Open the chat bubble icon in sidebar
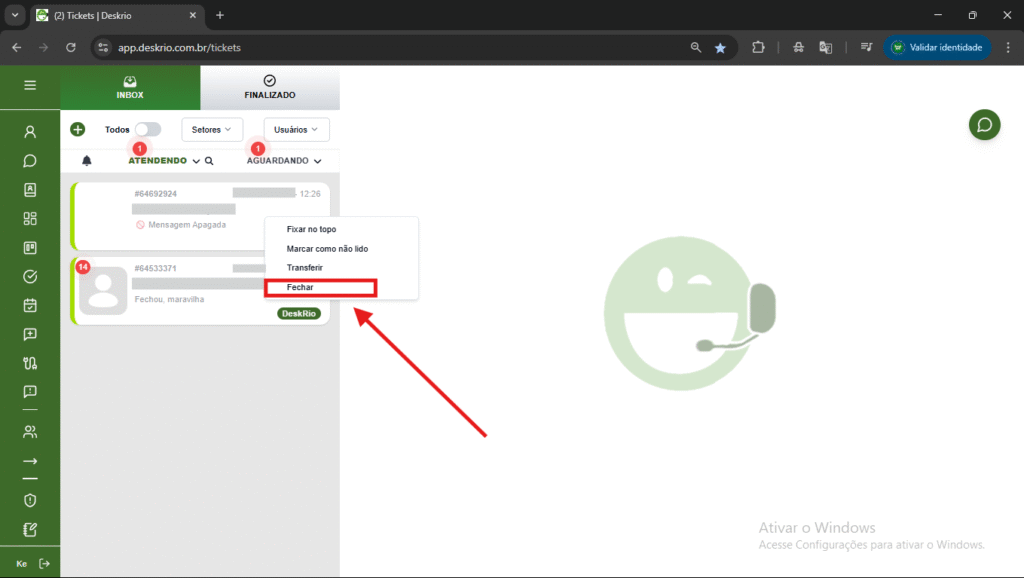1024x578 pixels. (x=30, y=161)
